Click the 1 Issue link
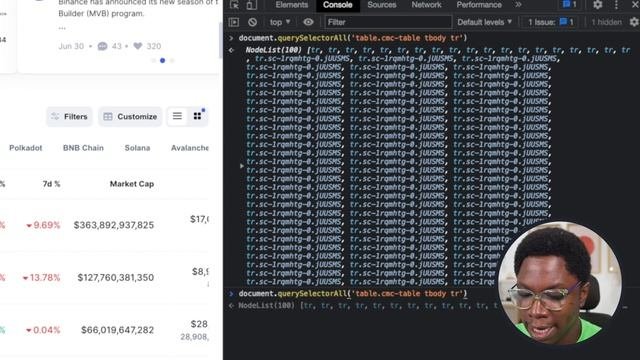Viewport: 640px width, 360px height. click(x=551, y=22)
